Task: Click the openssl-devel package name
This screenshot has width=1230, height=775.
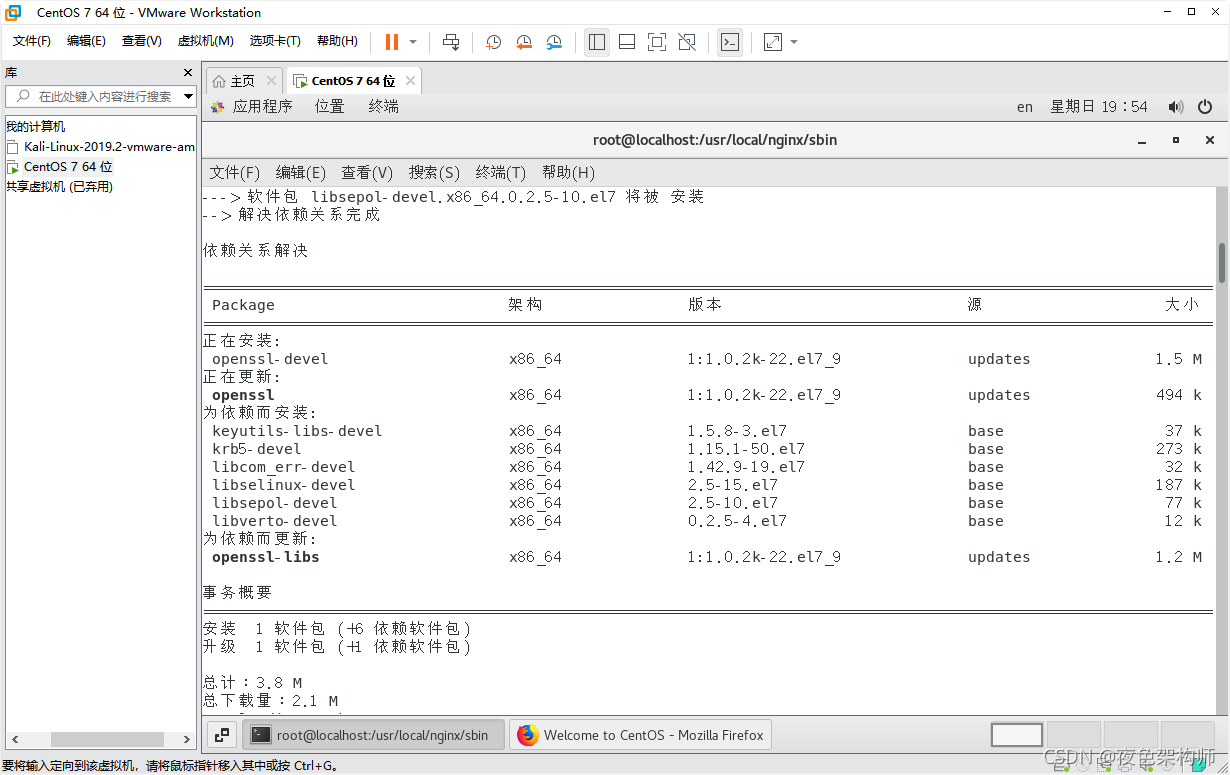Action: [270, 359]
